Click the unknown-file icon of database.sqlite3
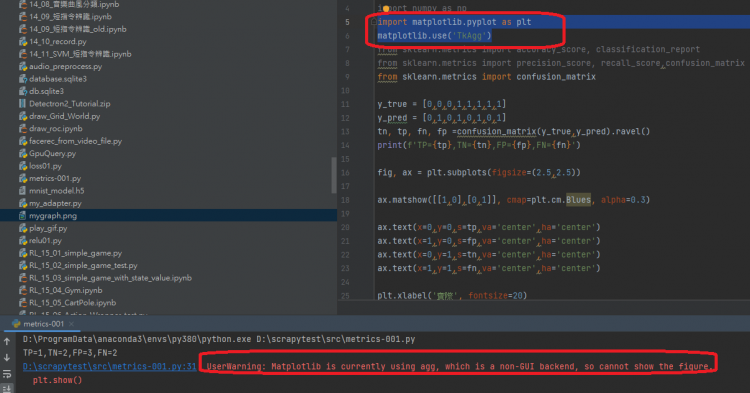The width and height of the screenshot is (750, 393). [x=22, y=79]
